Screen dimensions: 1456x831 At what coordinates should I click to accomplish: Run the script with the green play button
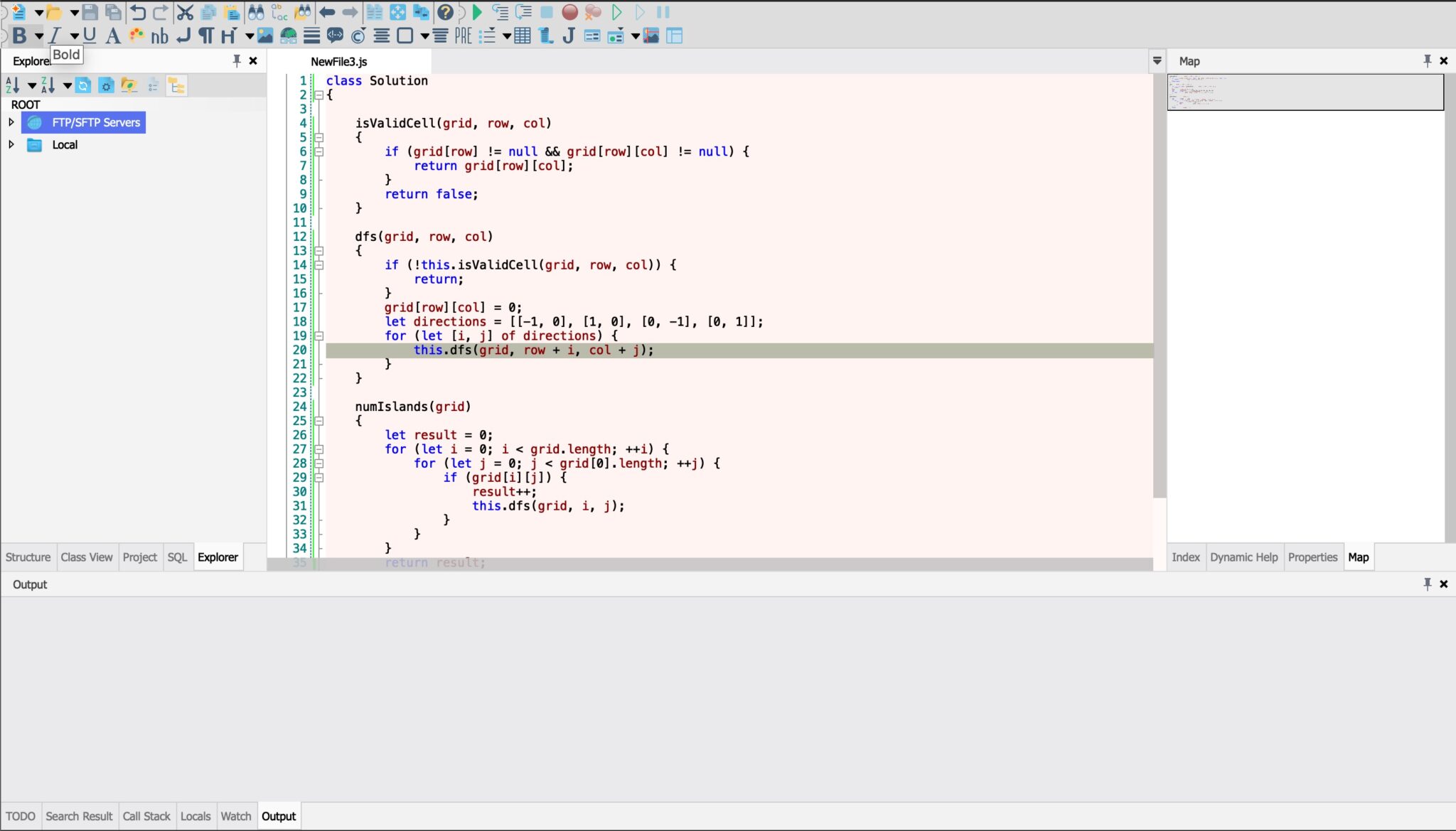[x=476, y=12]
